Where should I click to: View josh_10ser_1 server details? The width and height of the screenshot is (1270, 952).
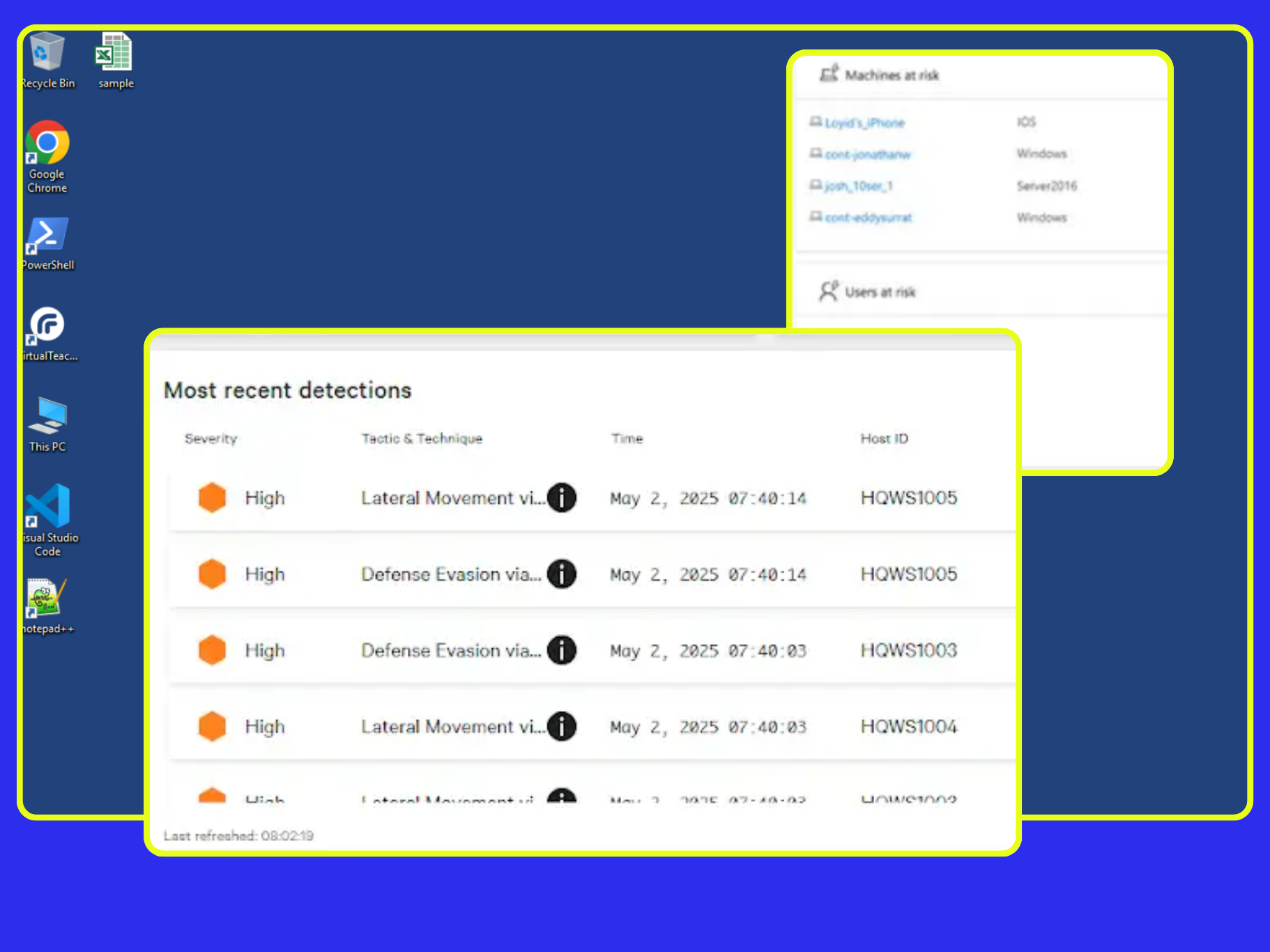[858, 185]
